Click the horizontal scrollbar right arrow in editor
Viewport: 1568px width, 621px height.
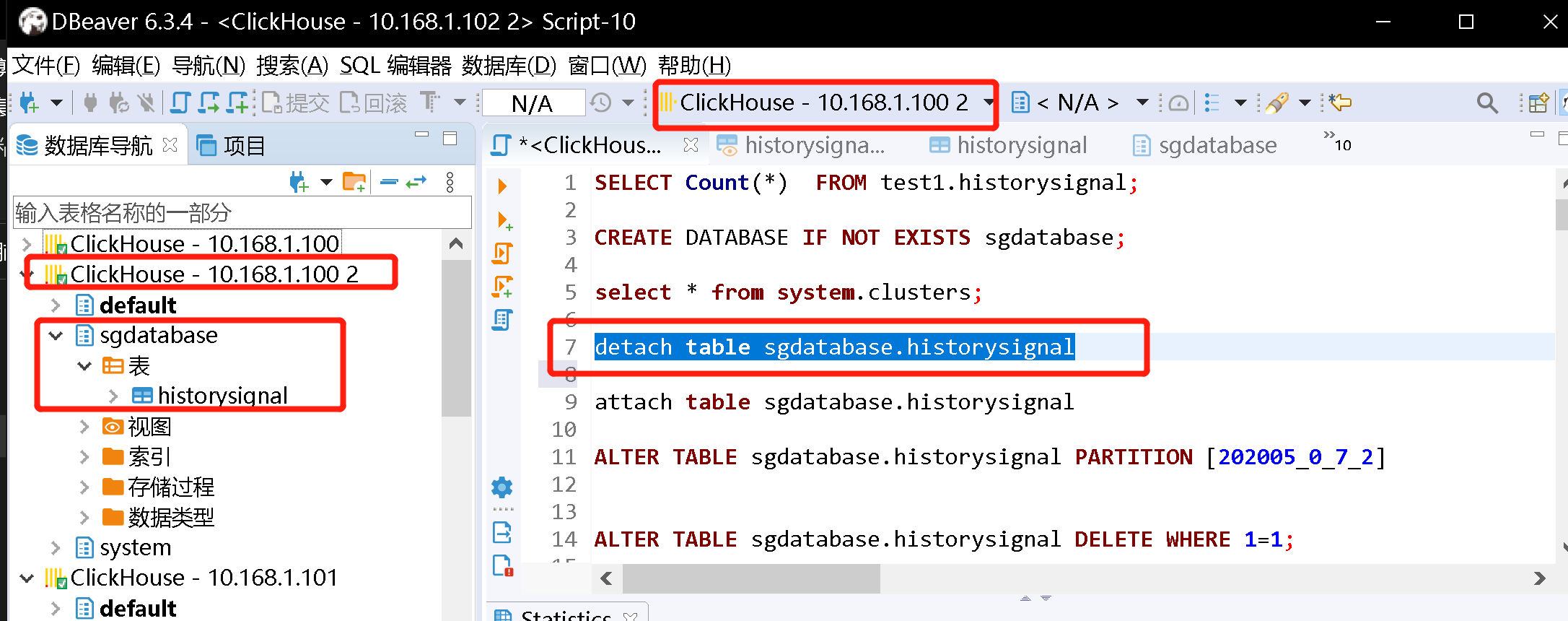tap(1539, 578)
